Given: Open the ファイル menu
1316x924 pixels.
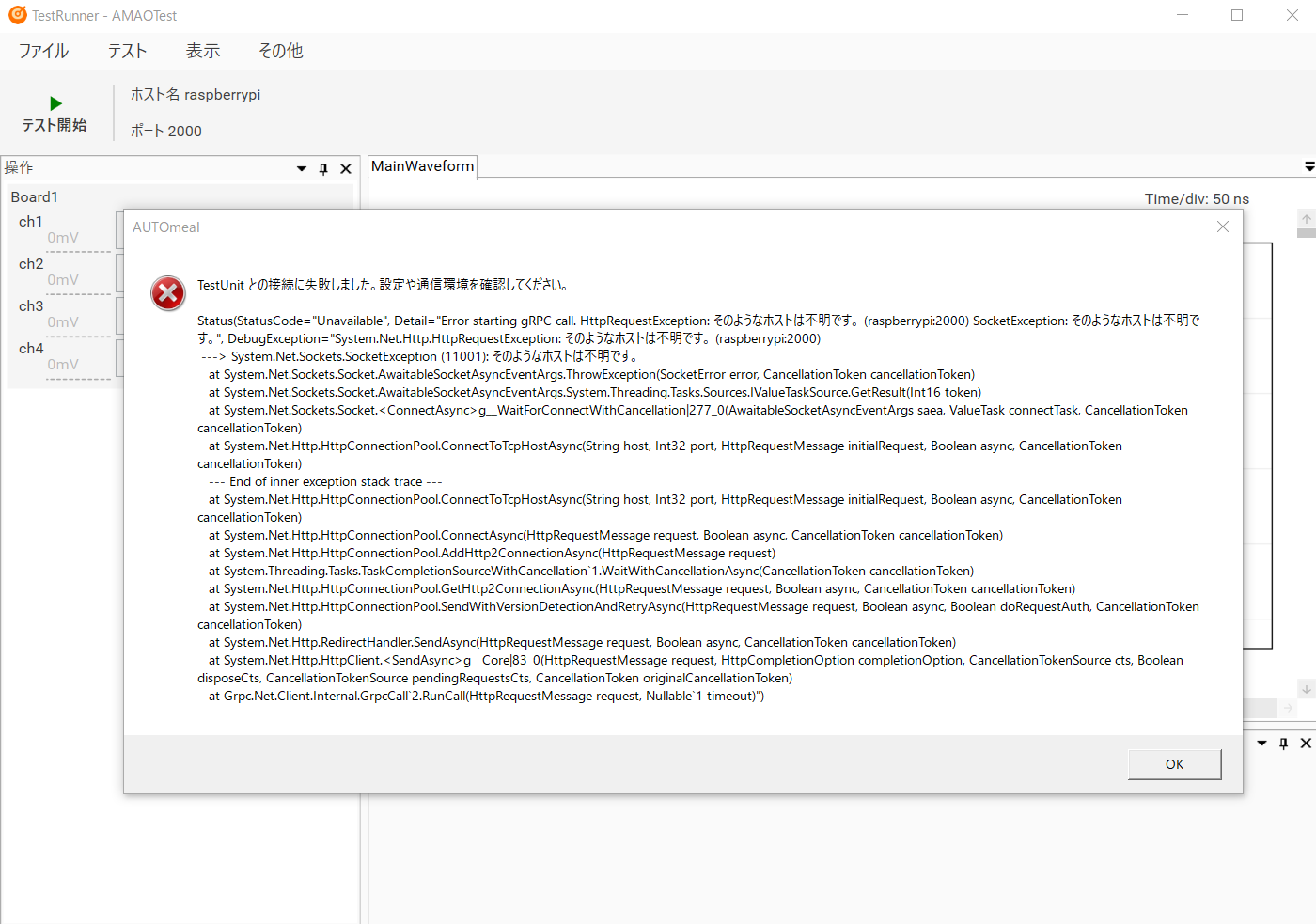Looking at the screenshot, I should 43,51.
